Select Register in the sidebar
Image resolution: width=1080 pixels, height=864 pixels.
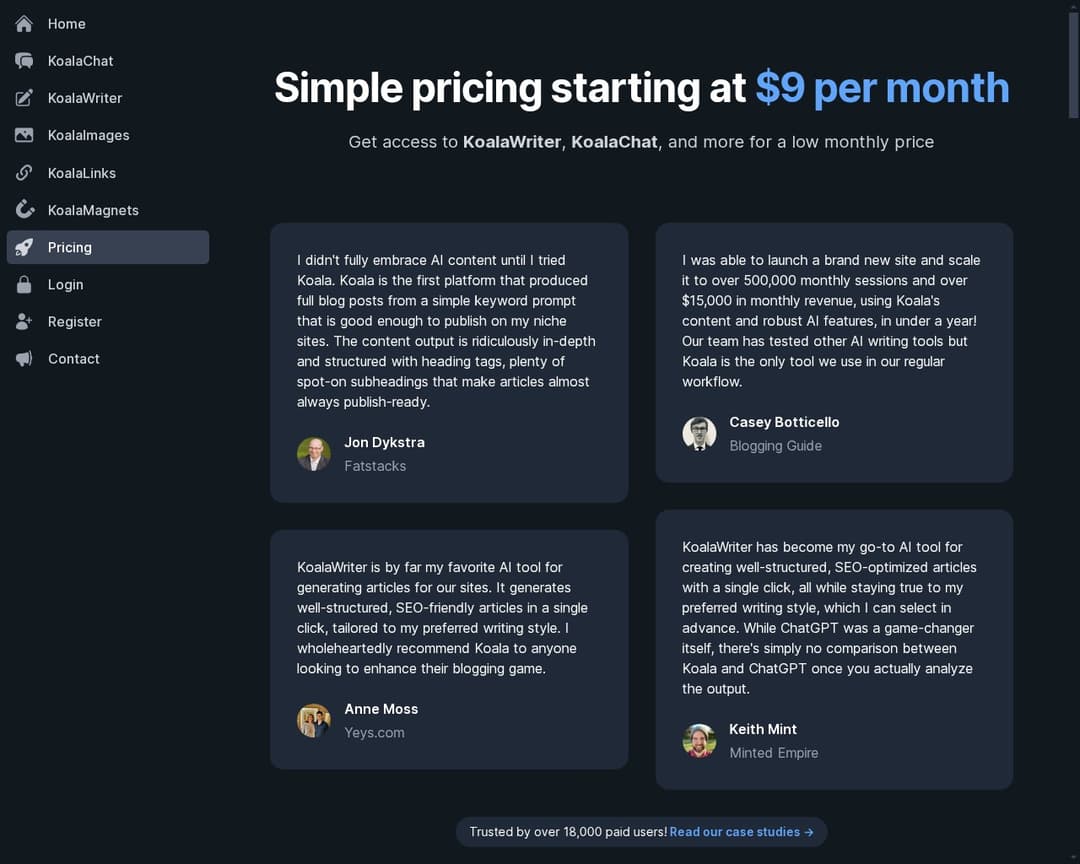[75, 322]
